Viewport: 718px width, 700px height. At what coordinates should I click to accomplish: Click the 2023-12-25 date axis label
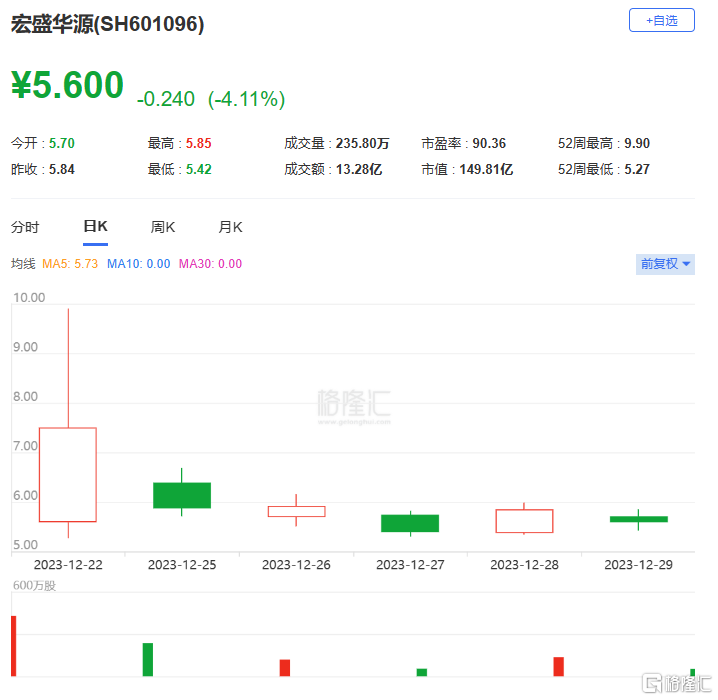tap(182, 565)
